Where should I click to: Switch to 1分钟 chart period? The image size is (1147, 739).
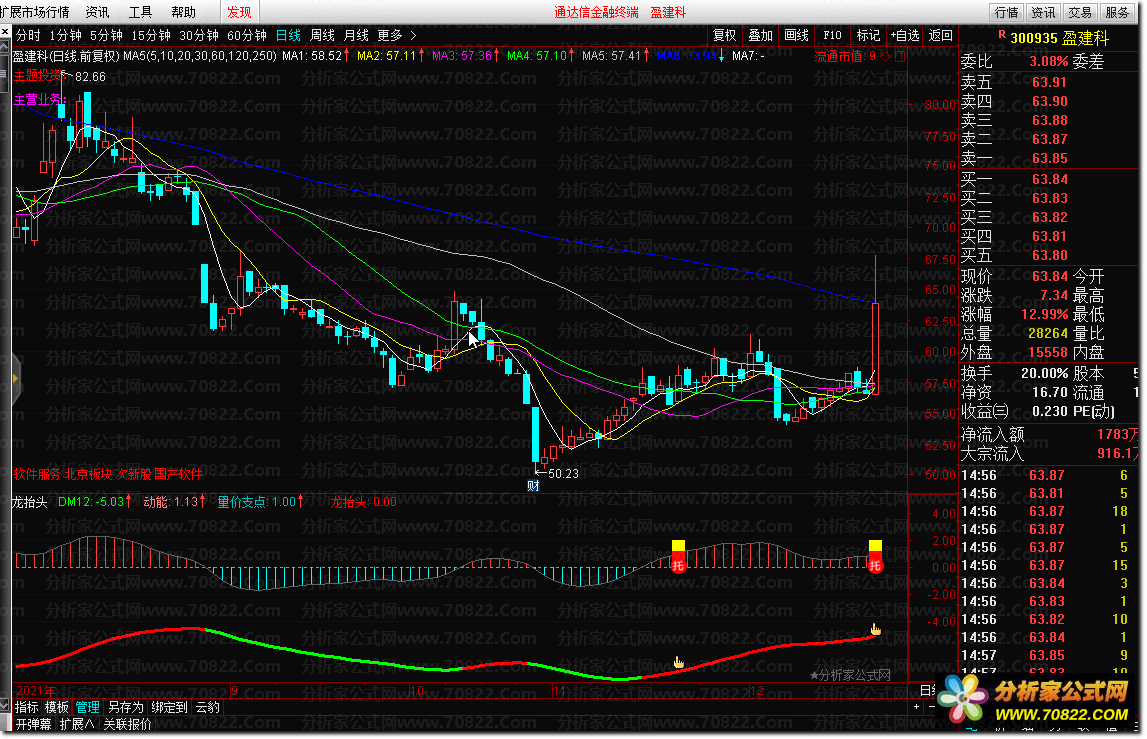pyautogui.click(x=66, y=35)
